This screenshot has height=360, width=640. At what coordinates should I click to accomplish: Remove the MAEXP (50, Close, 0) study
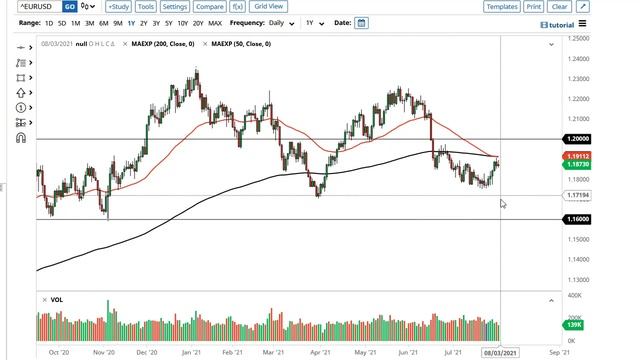point(205,44)
